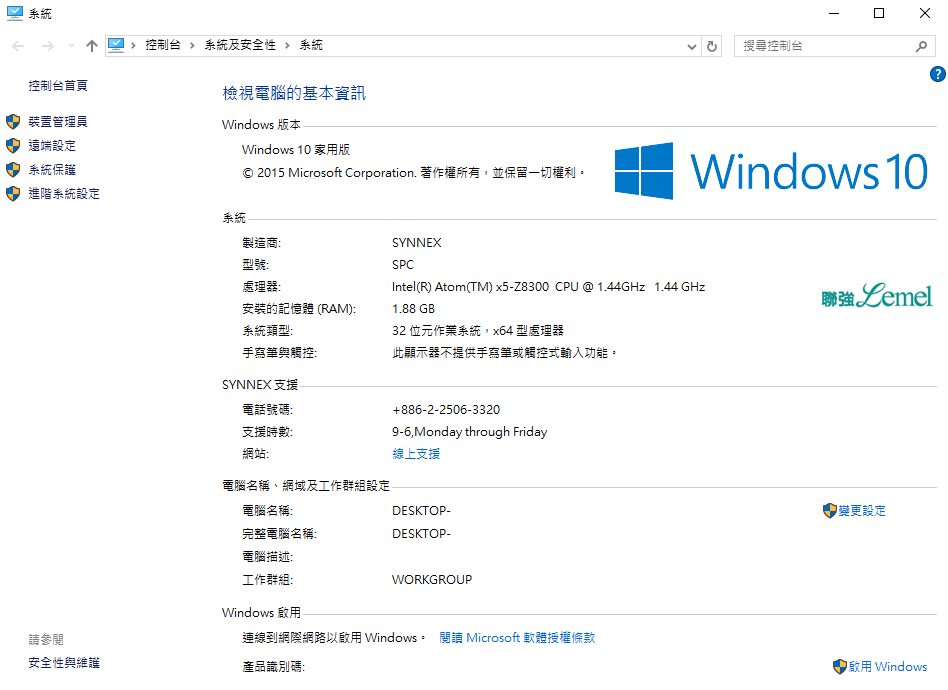This screenshot has width=948, height=690.
Task: Click the manufacturer value SYNNEX
Action: (x=417, y=243)
